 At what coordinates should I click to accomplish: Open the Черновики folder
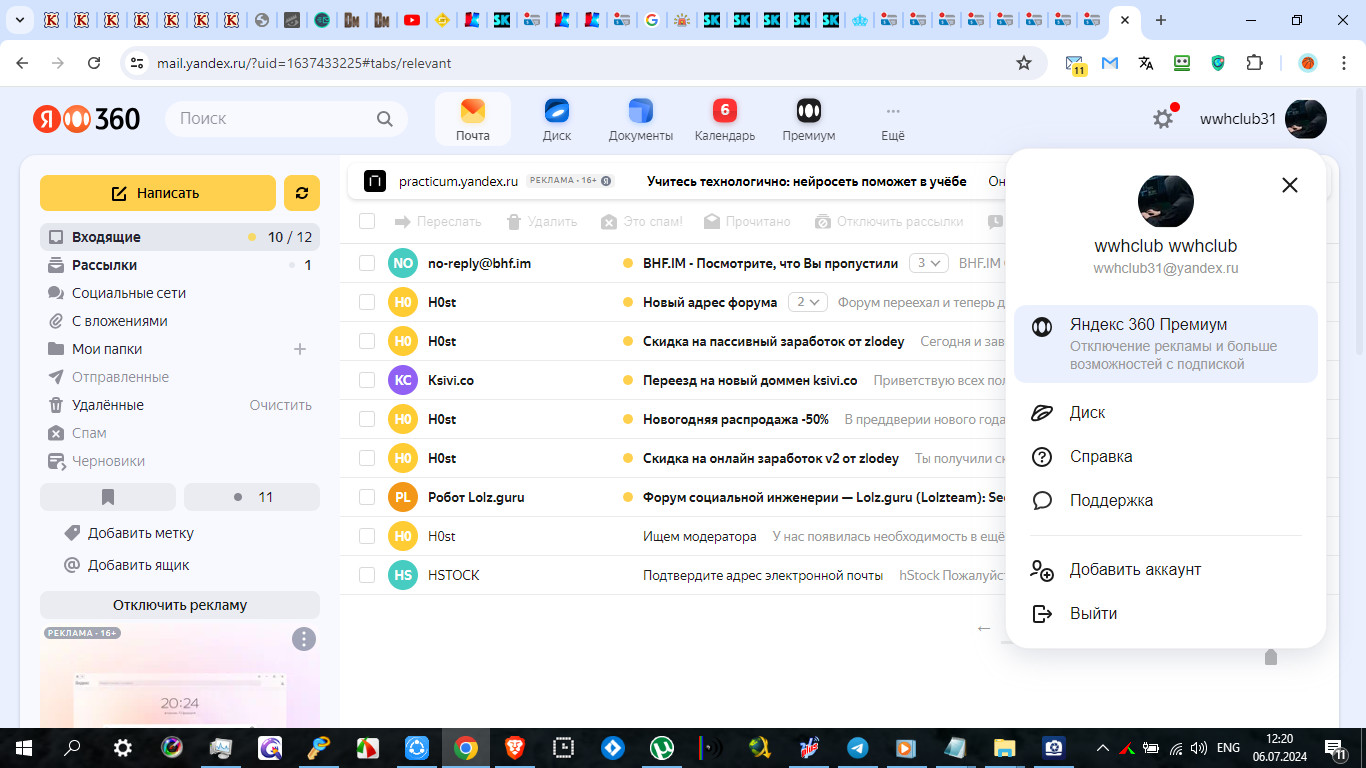[x=180, y=461]
